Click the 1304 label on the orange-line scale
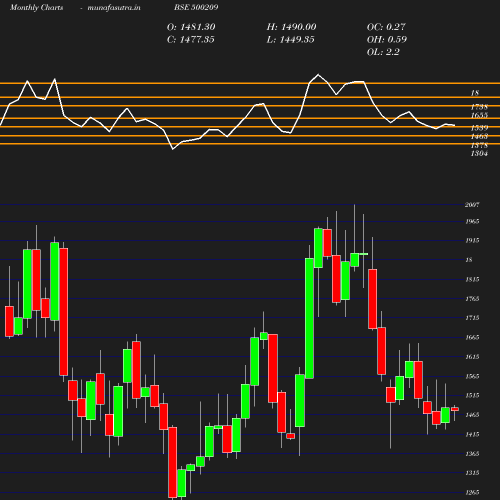The width and height of the screenshot is (500, 500). (479, 153)
